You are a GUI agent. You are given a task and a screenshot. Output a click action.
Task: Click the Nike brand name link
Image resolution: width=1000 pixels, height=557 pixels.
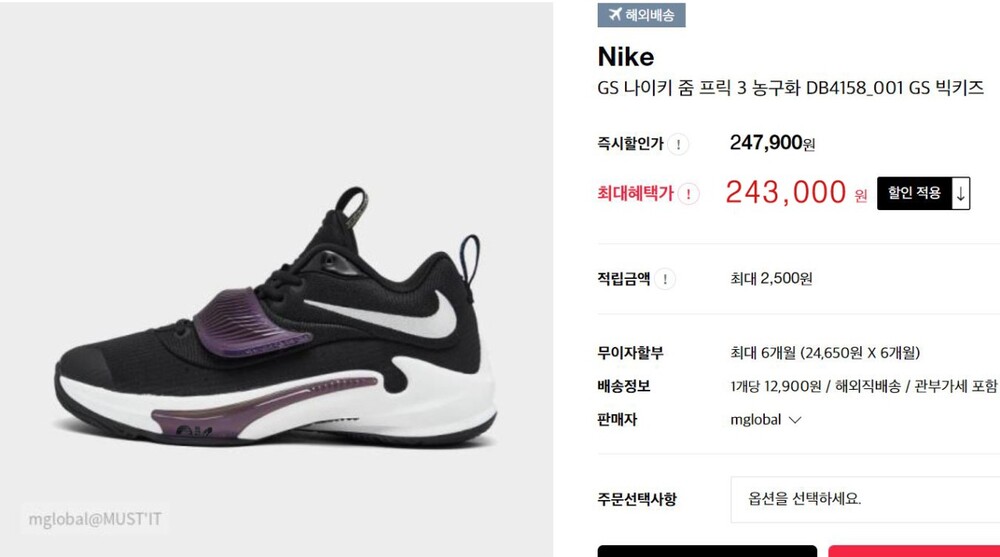pos(626,57)
